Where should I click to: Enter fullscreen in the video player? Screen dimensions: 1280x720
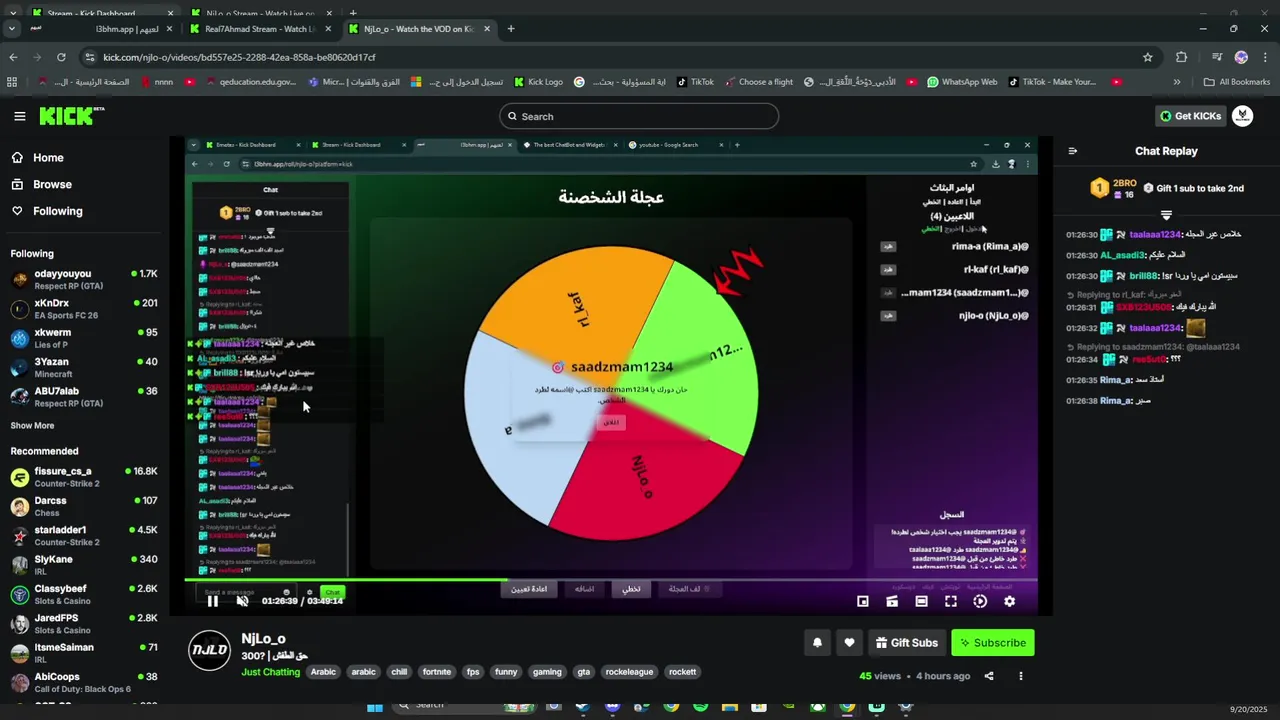[951, 601]
